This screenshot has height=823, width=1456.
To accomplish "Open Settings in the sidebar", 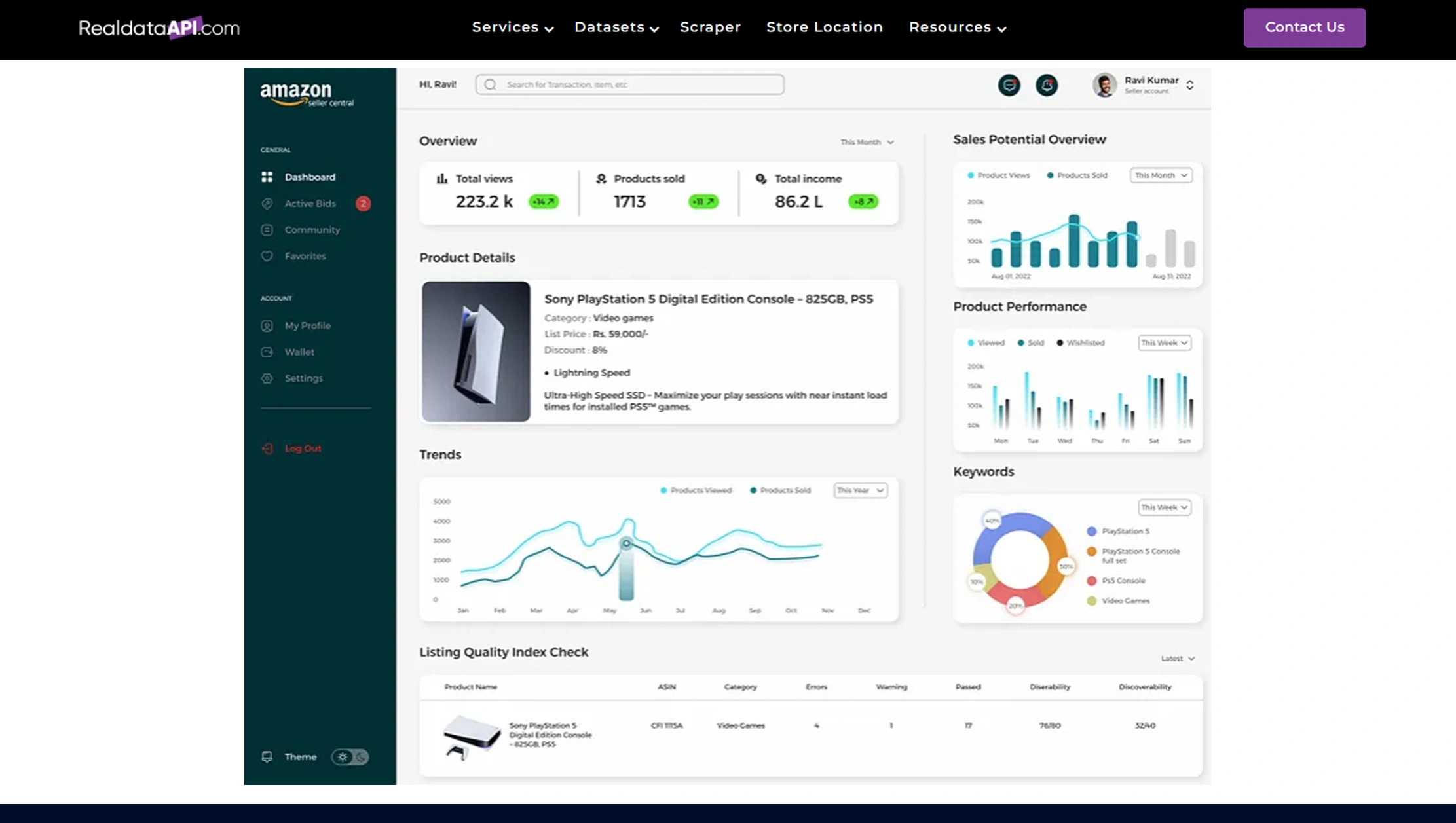I will [x=303, y=378].
